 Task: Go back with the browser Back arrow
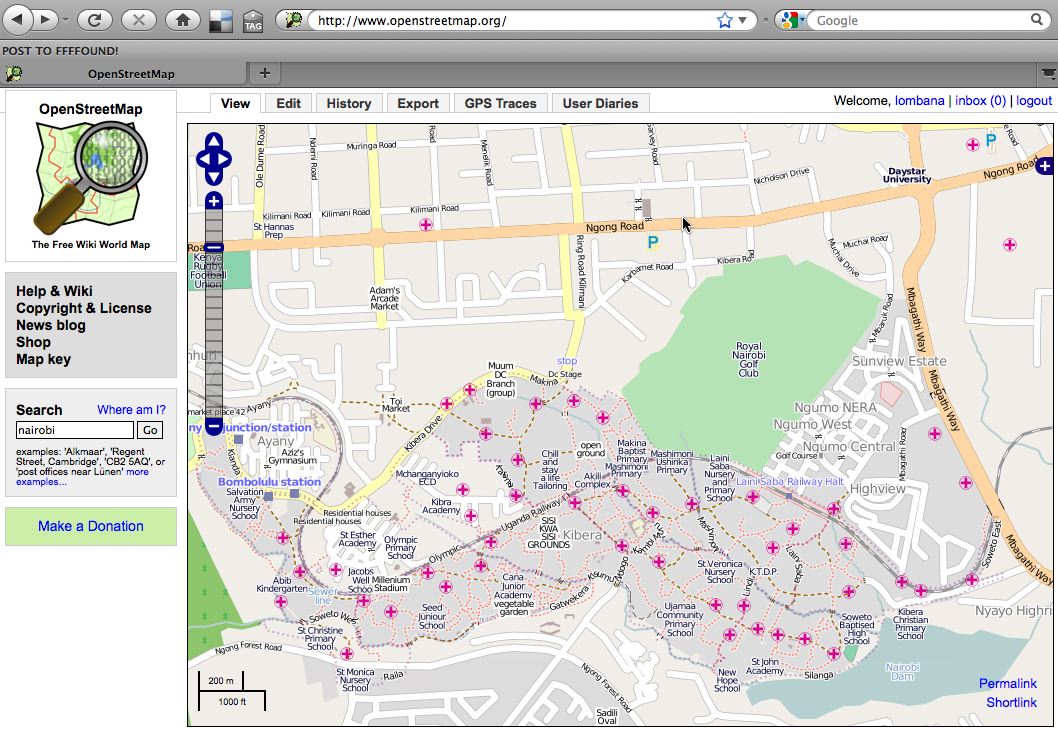point(18,20)
